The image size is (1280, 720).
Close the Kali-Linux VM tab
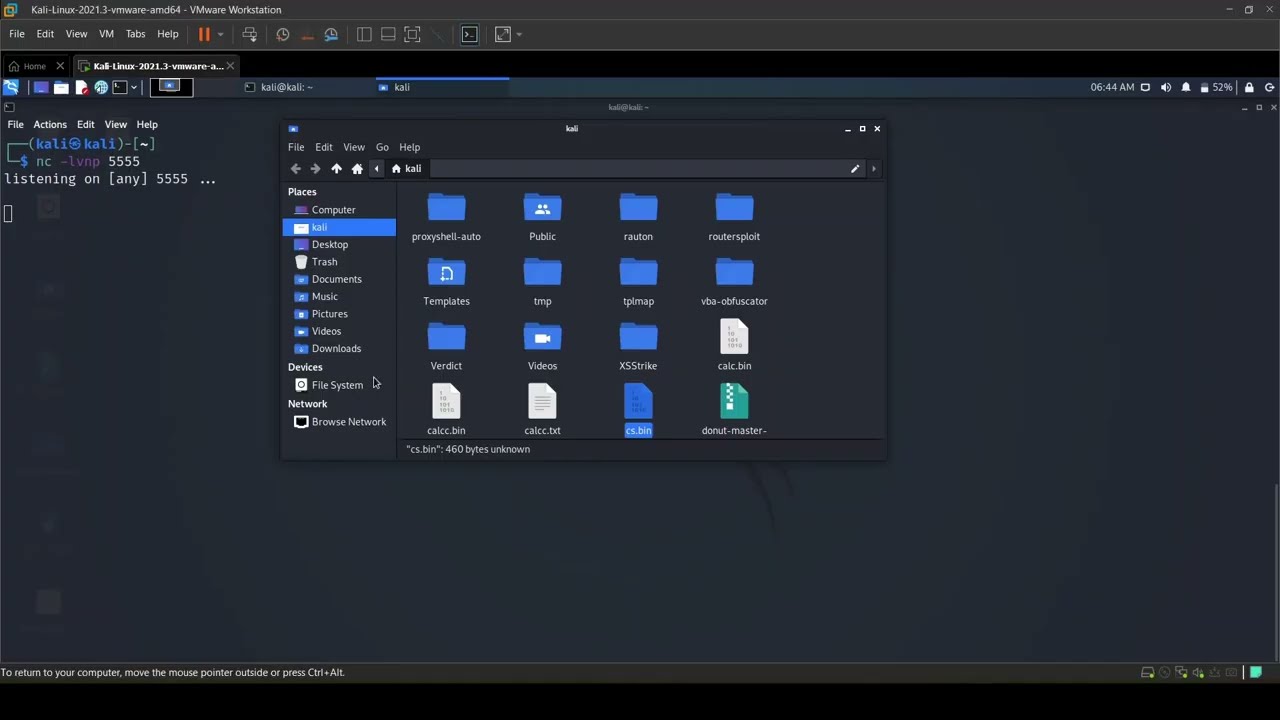click(230, 66)
